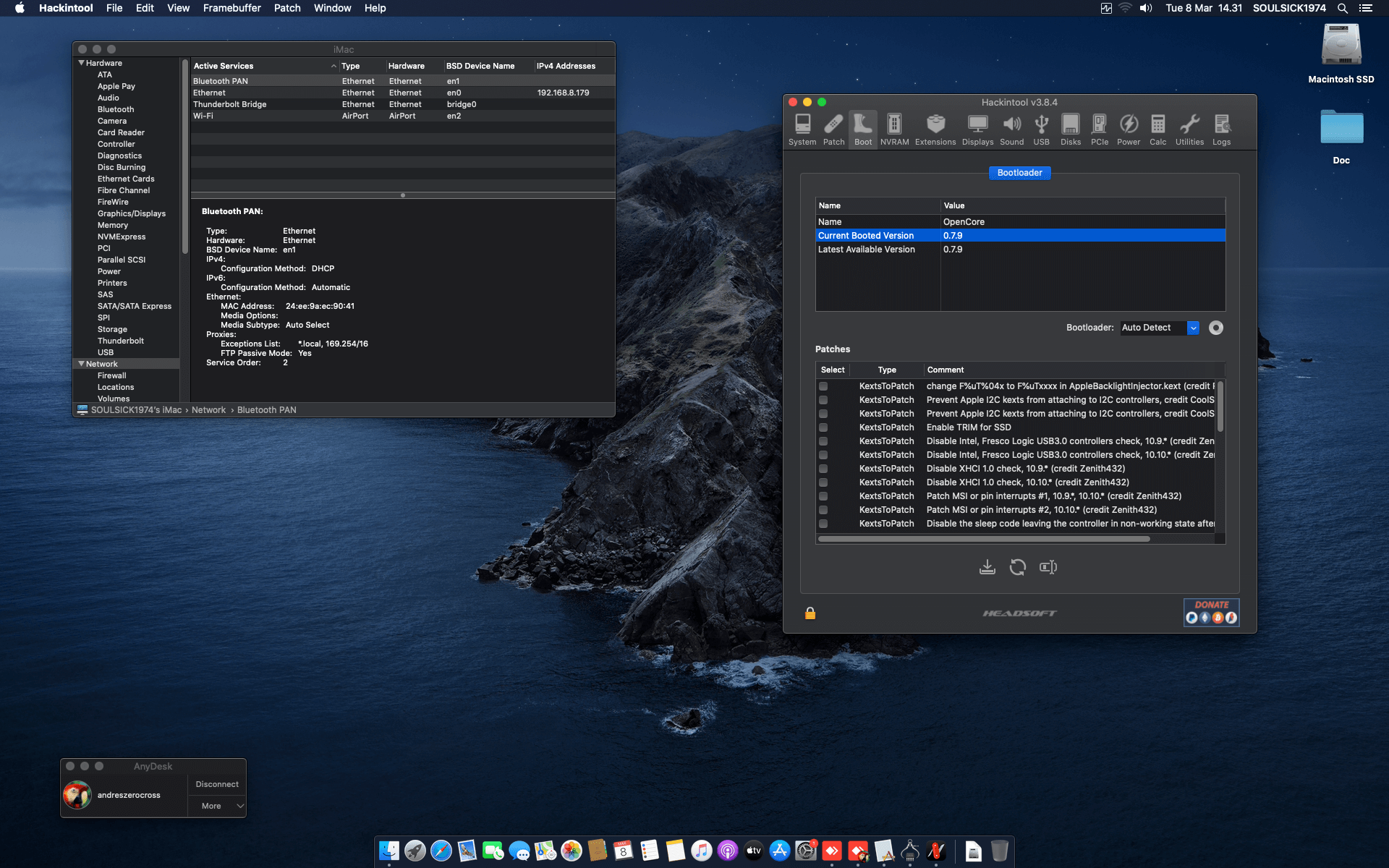Open the Apple menu

[20, 8]
